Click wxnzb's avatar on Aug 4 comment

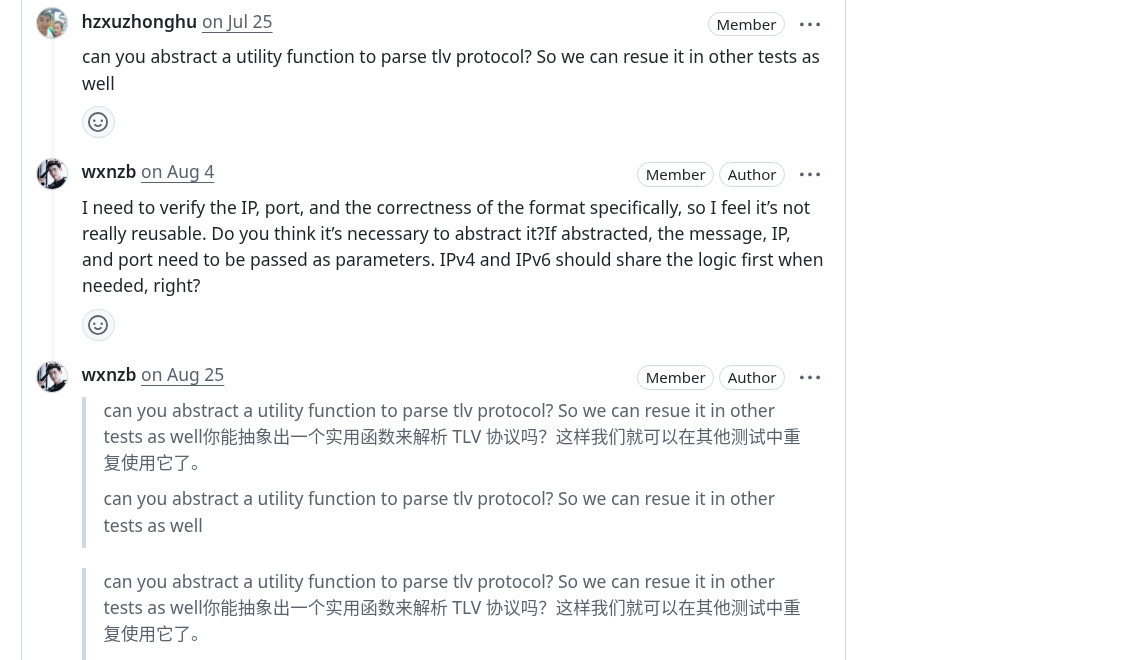coord(52,174)
